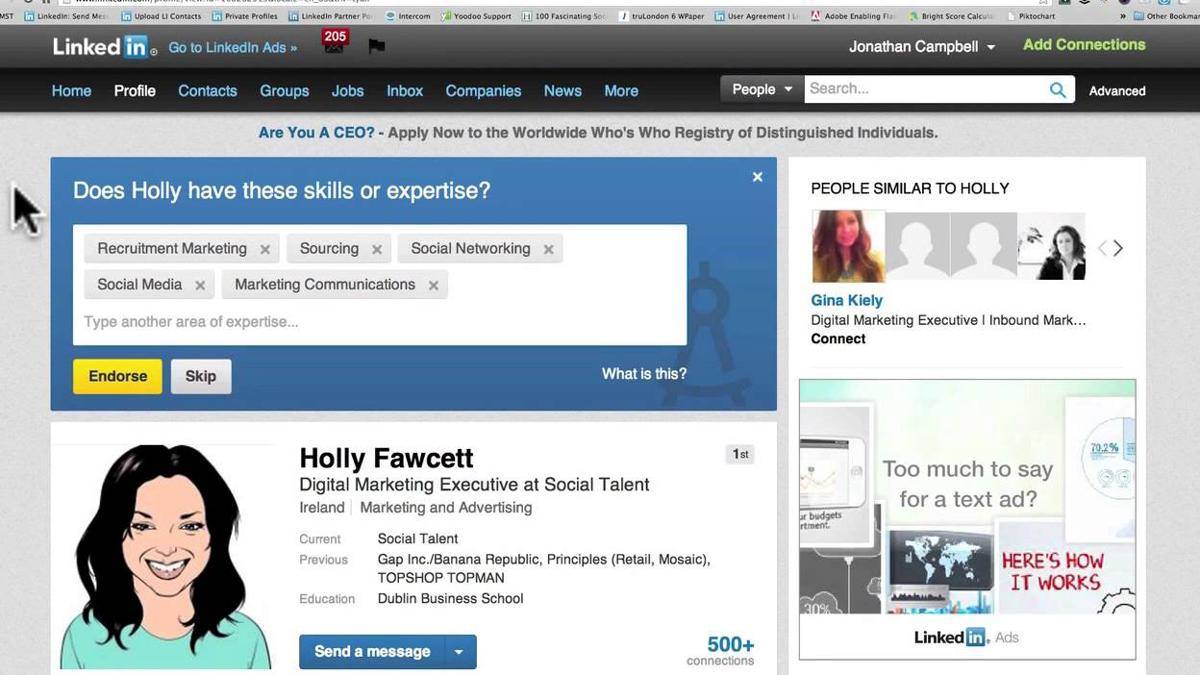
Task: Open the LinkedIn: Send Message bookmark
Action: coord(68,16)
